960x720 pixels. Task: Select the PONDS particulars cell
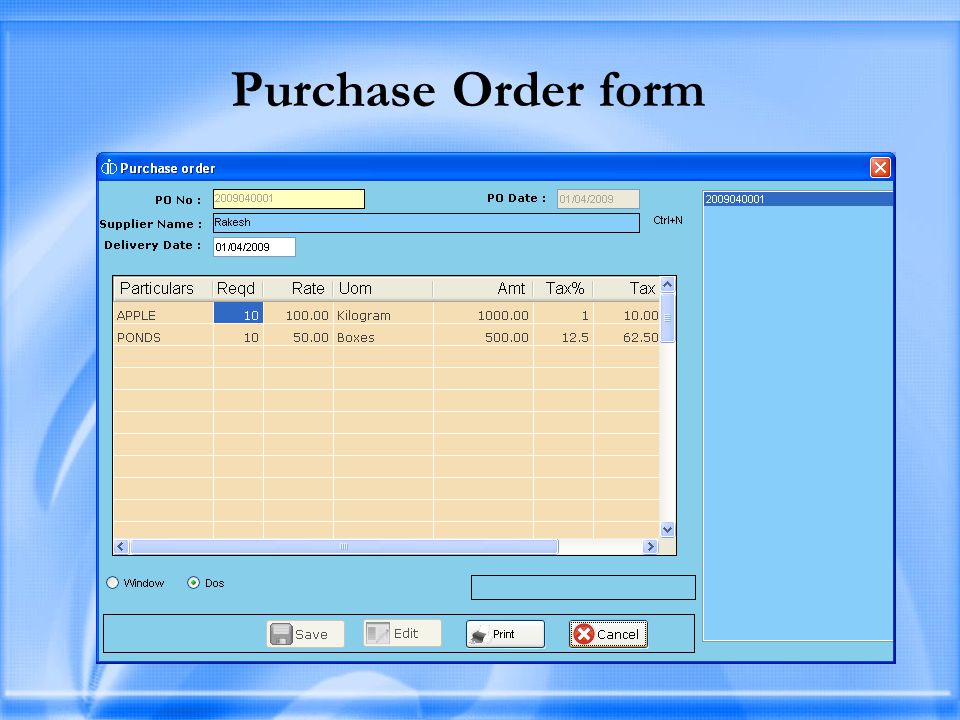click(163, 337)
